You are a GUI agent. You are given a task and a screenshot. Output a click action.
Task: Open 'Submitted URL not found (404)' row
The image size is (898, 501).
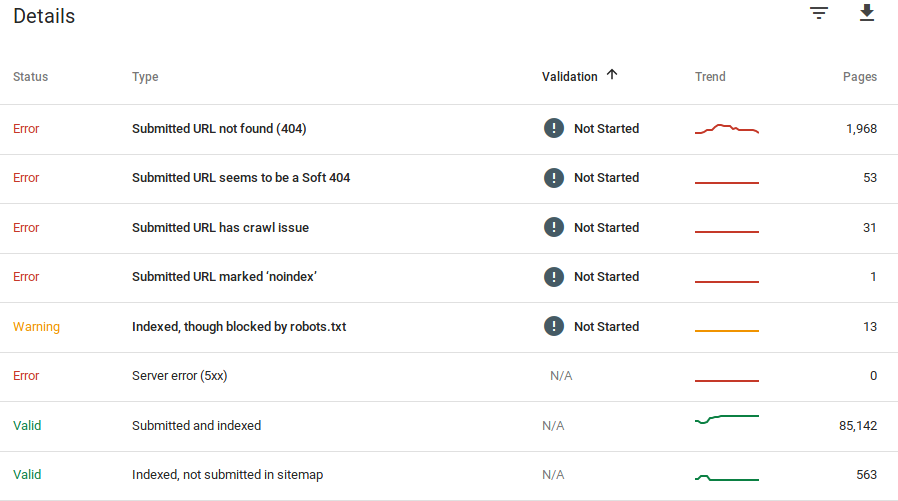tap(219, 129)
